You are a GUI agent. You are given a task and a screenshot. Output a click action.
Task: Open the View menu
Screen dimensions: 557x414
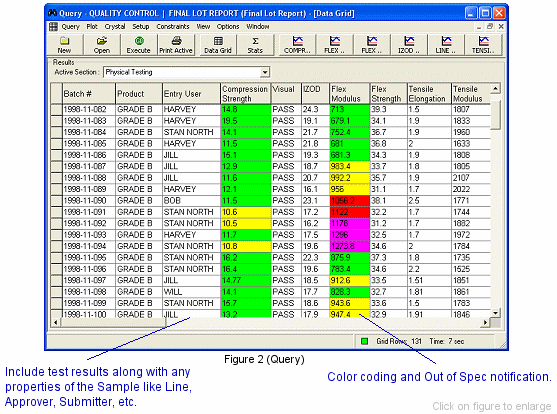203,27
